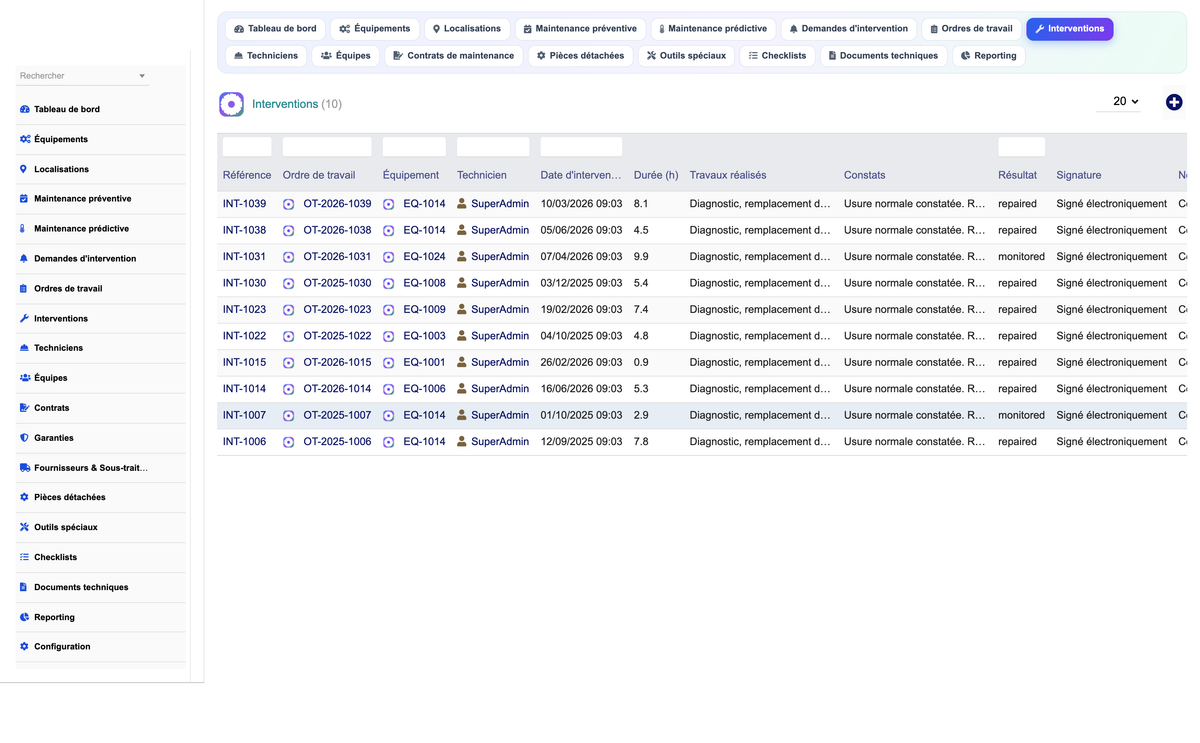The height and width of the screenshot is (743, 1200).
Task: Click the people icon next to sidebar Équipes
Action: (x=25, y=378)
